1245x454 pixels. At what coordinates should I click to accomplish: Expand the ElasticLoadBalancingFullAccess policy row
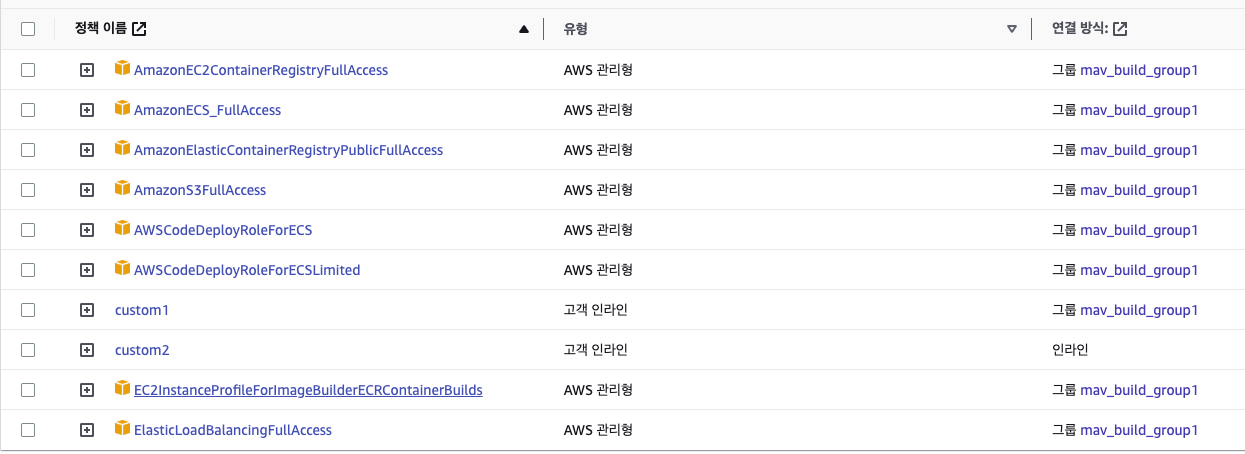coord(87,430)
